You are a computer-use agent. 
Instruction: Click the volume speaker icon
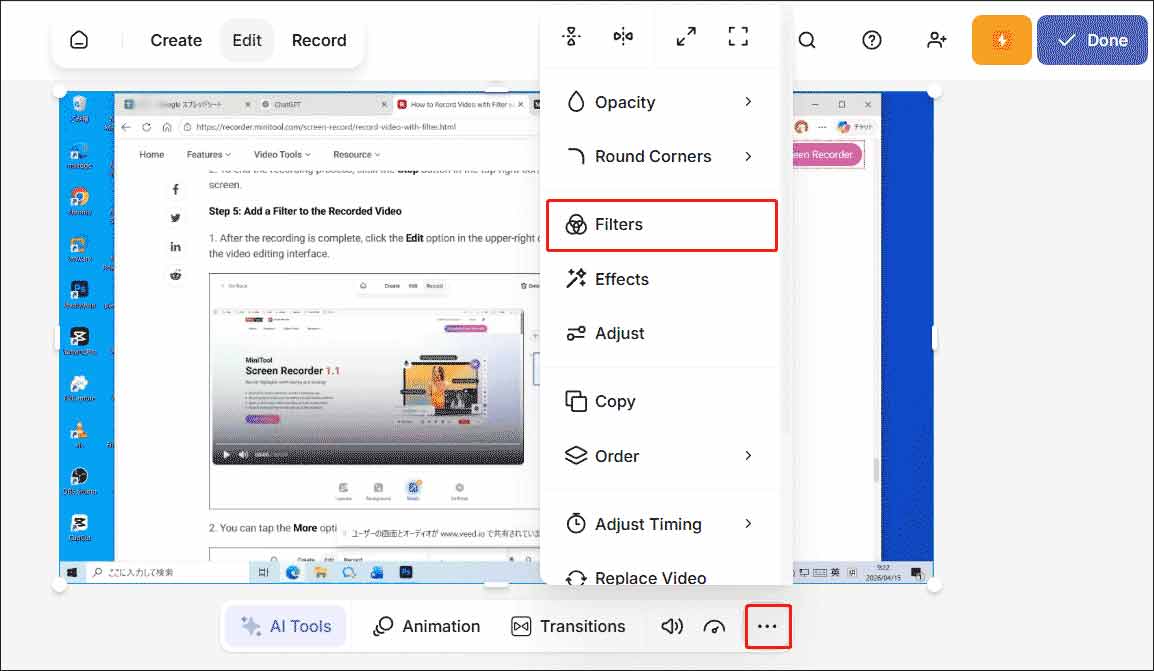(x=671, y=626)
